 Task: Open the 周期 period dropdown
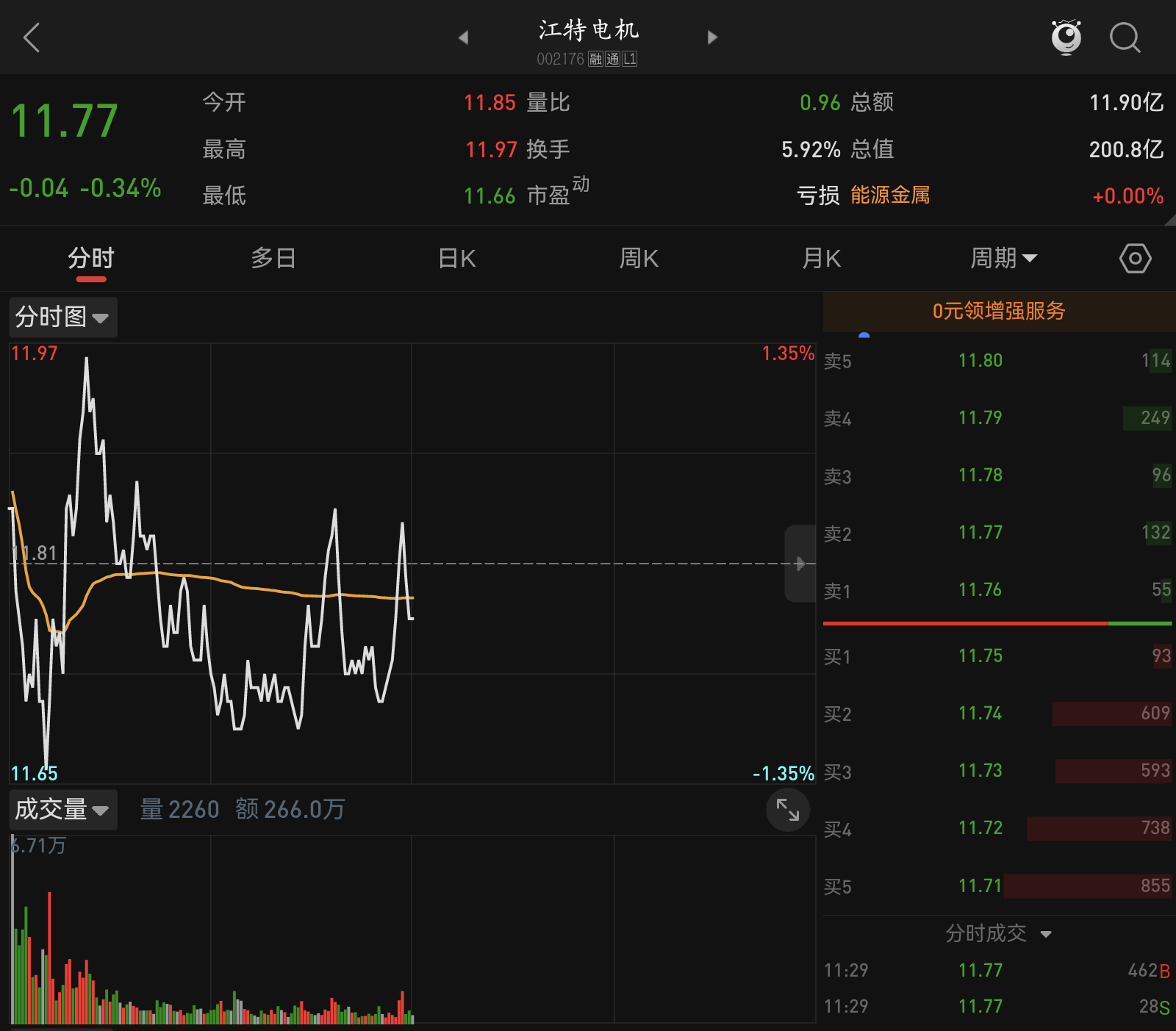1003,259
